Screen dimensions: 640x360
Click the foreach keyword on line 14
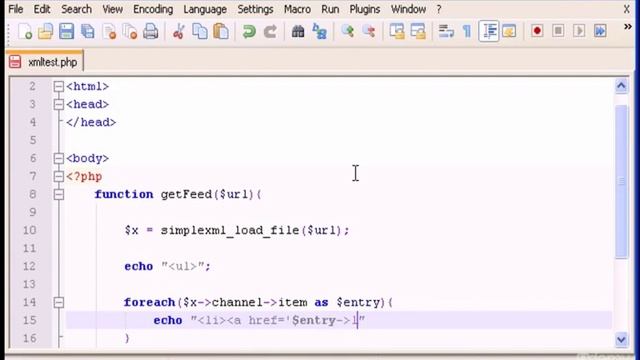(149, 302)
